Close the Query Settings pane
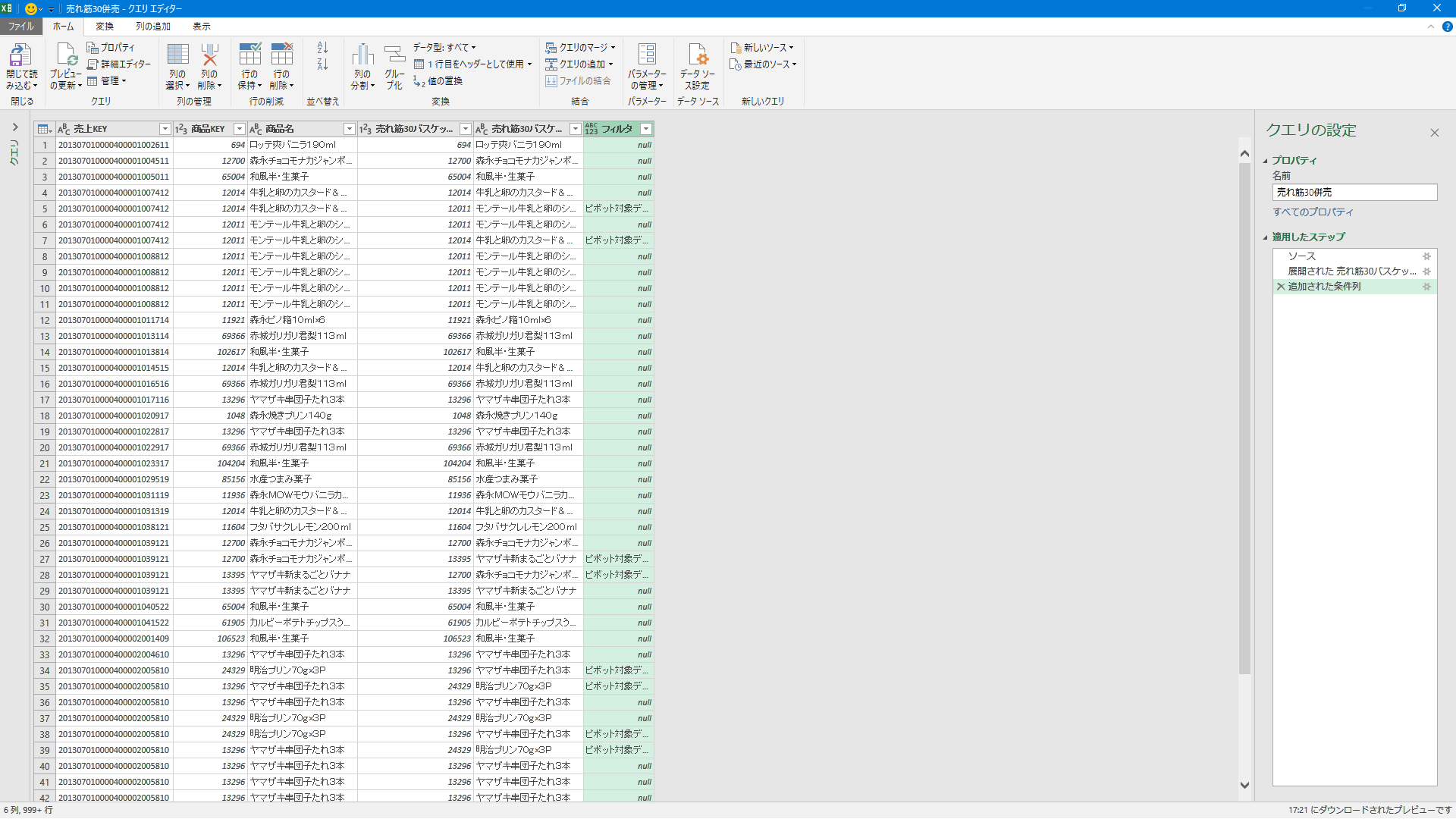Screen dimensions: 1456x819 pyautogui.click(x=1434, y=133)
